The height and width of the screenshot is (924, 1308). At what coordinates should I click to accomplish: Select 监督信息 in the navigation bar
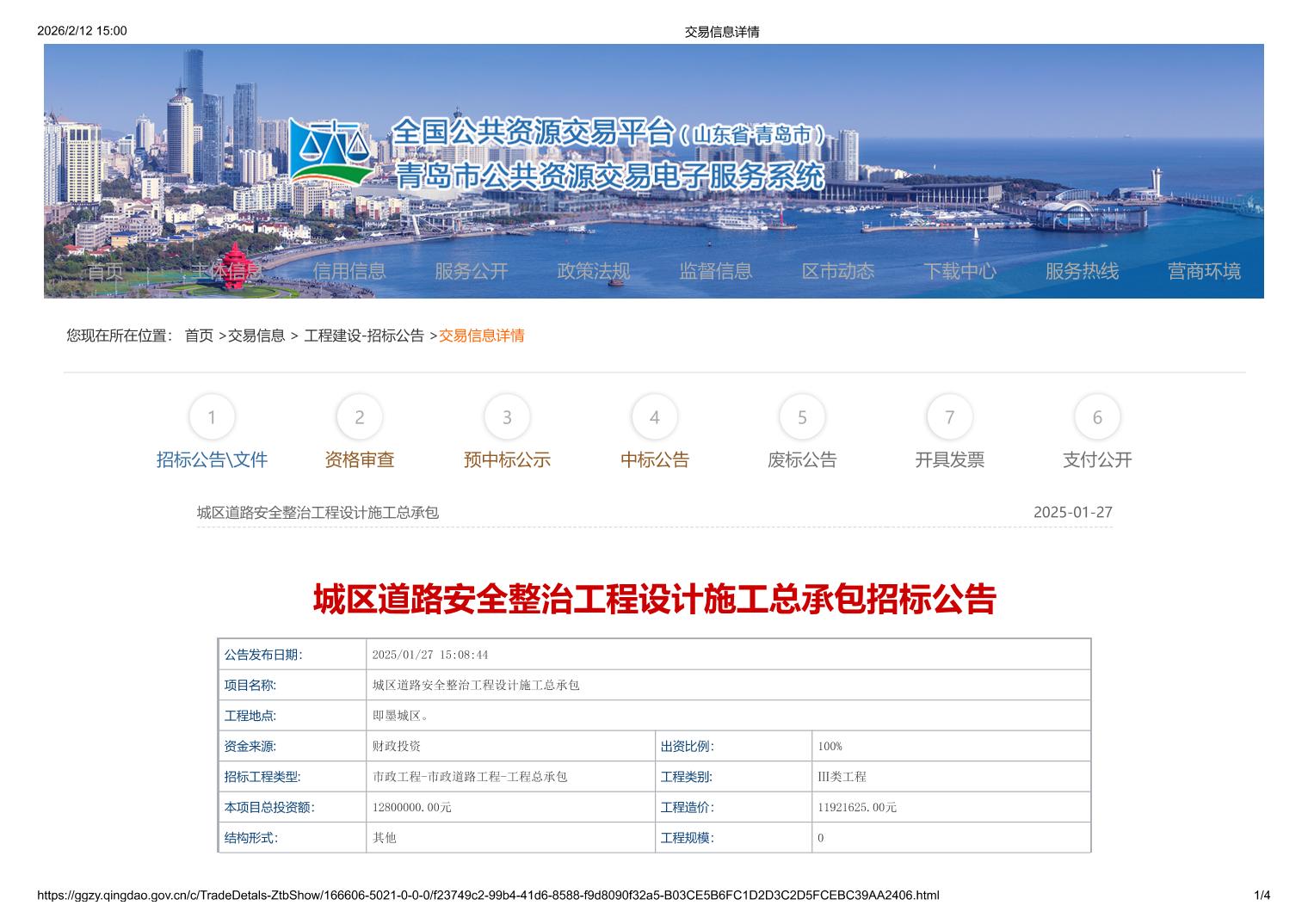tap(716, 271)
